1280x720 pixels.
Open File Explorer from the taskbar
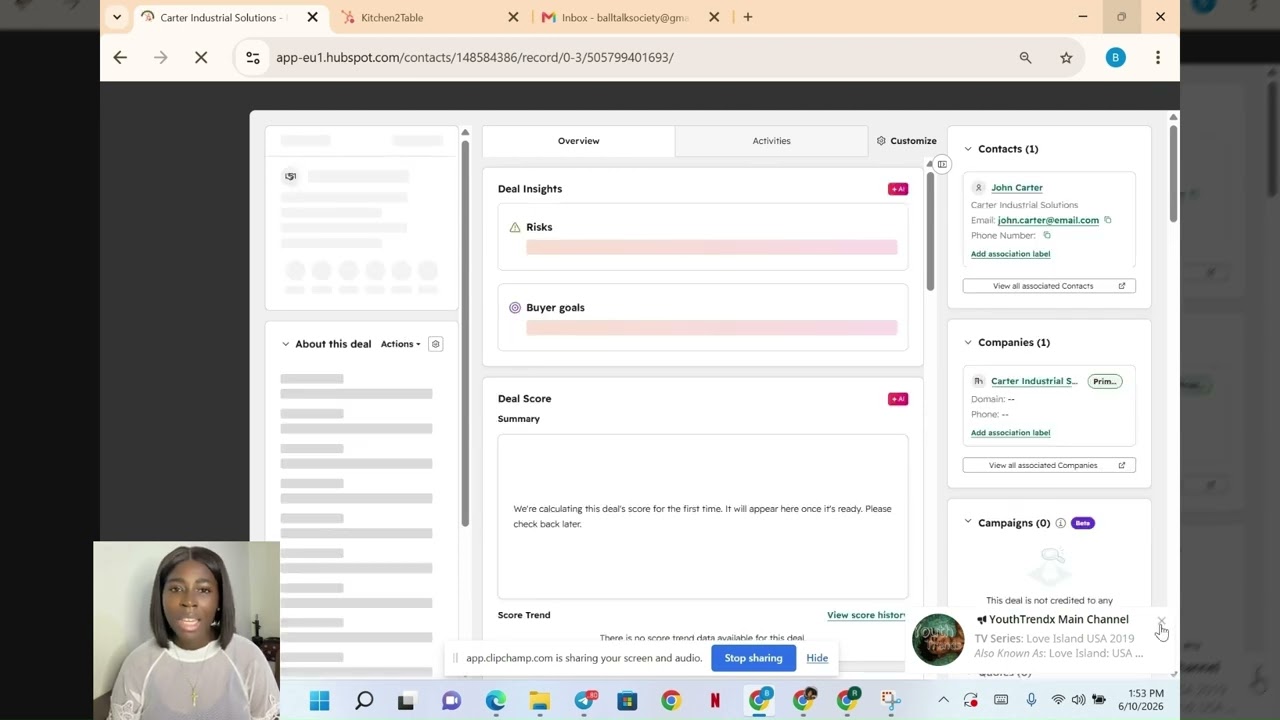539,701
